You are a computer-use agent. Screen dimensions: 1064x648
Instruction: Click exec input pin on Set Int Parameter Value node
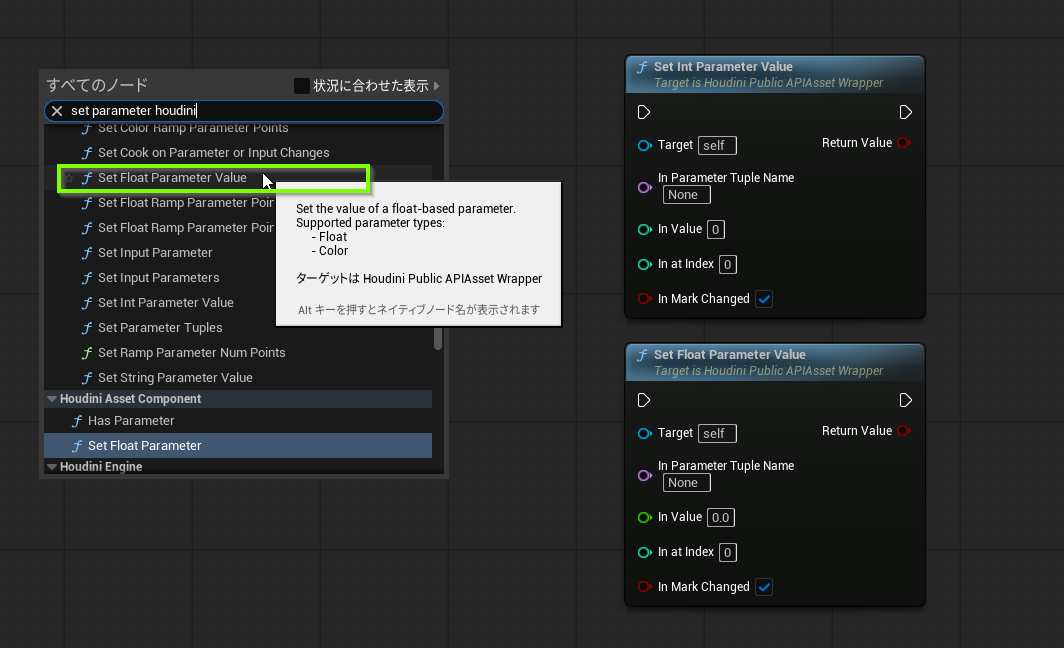click(x=644, y=112)
